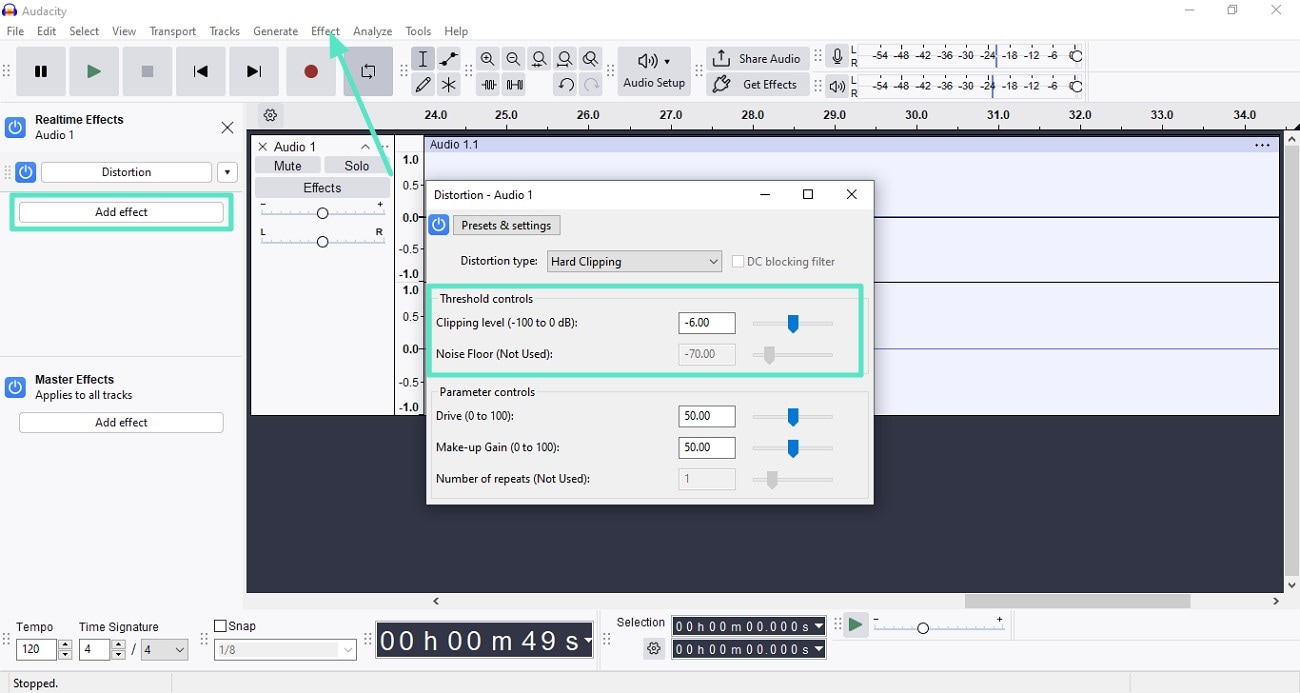This screenshot has width=1300, height=693.
Task: Mute the Audio 1 track
Action: coord(288,166)
